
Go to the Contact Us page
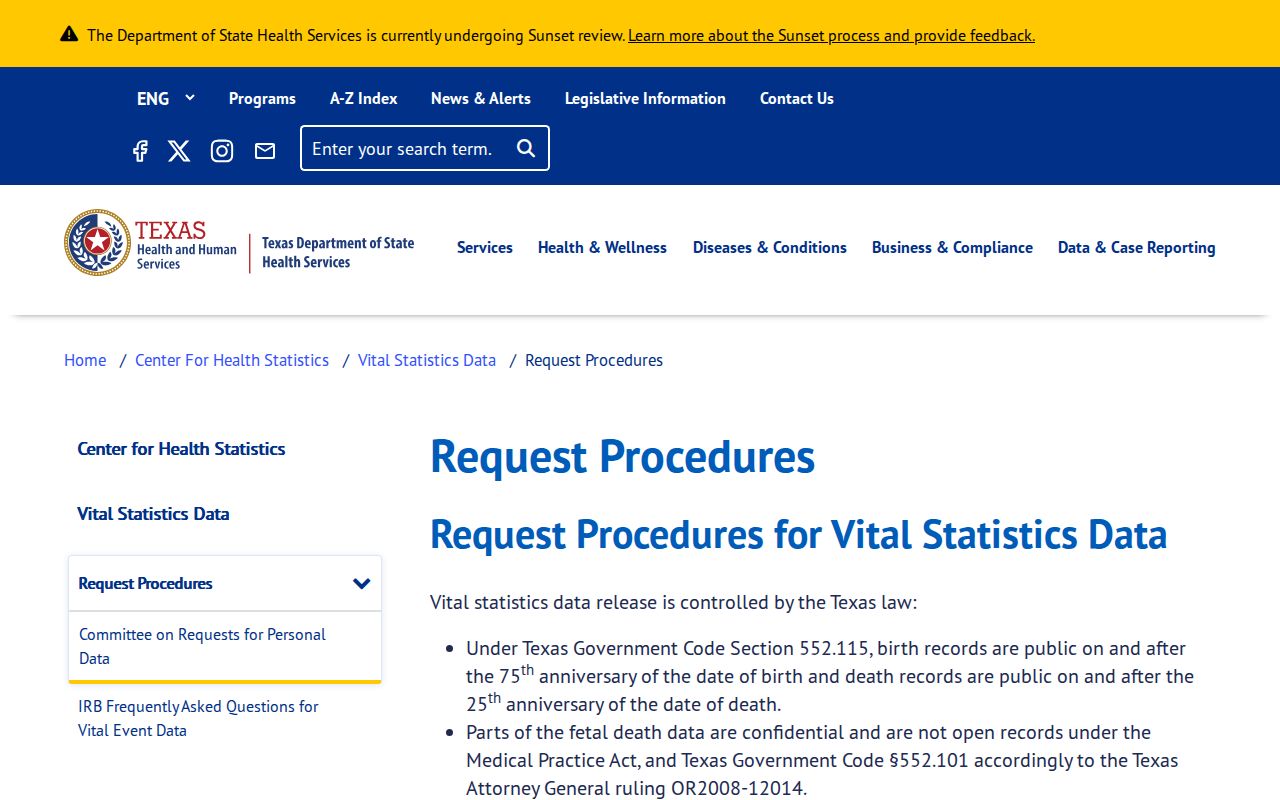(797, 98)
